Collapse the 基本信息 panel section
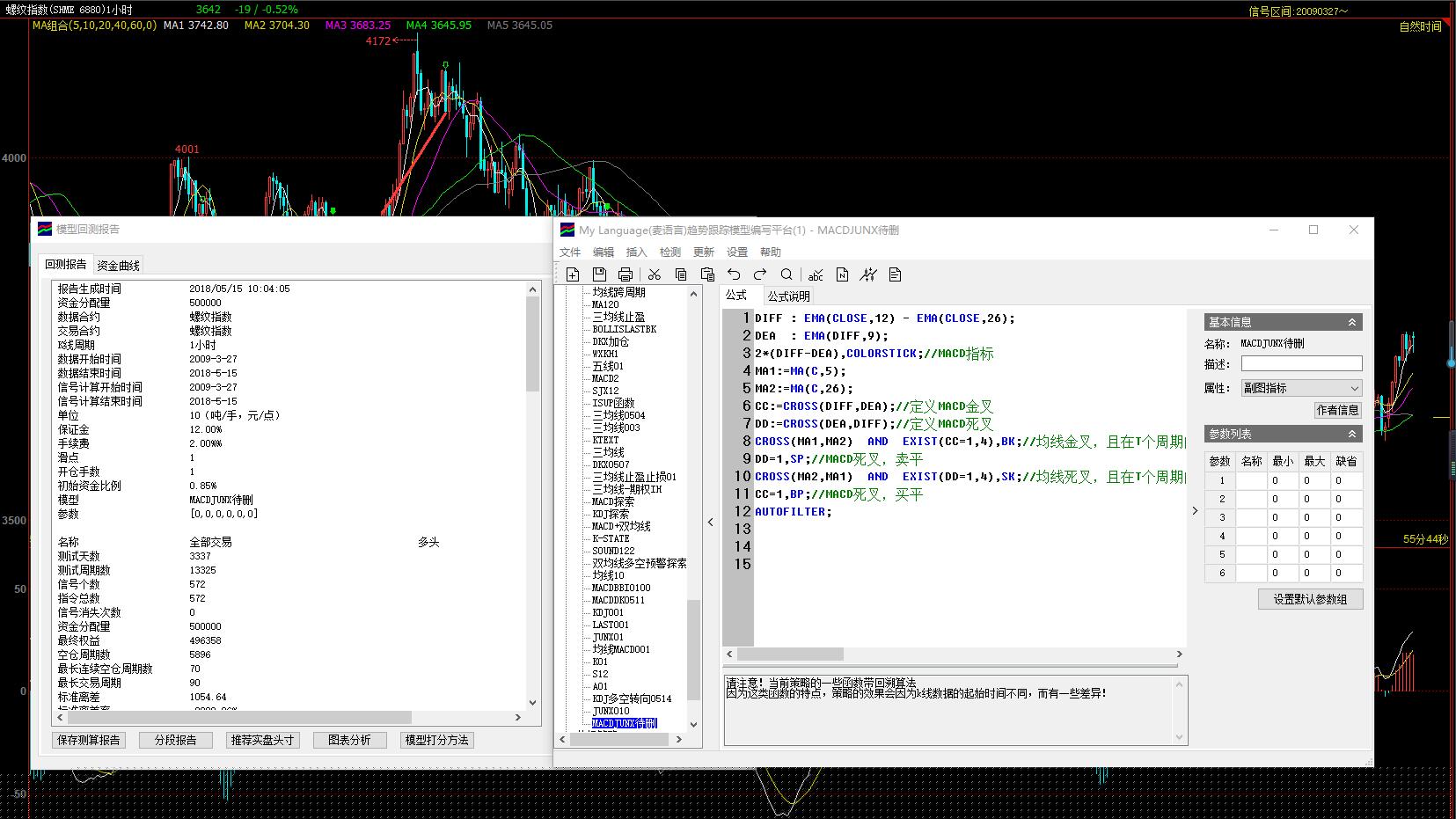 pyautogui.click(x=1352, y=322)
